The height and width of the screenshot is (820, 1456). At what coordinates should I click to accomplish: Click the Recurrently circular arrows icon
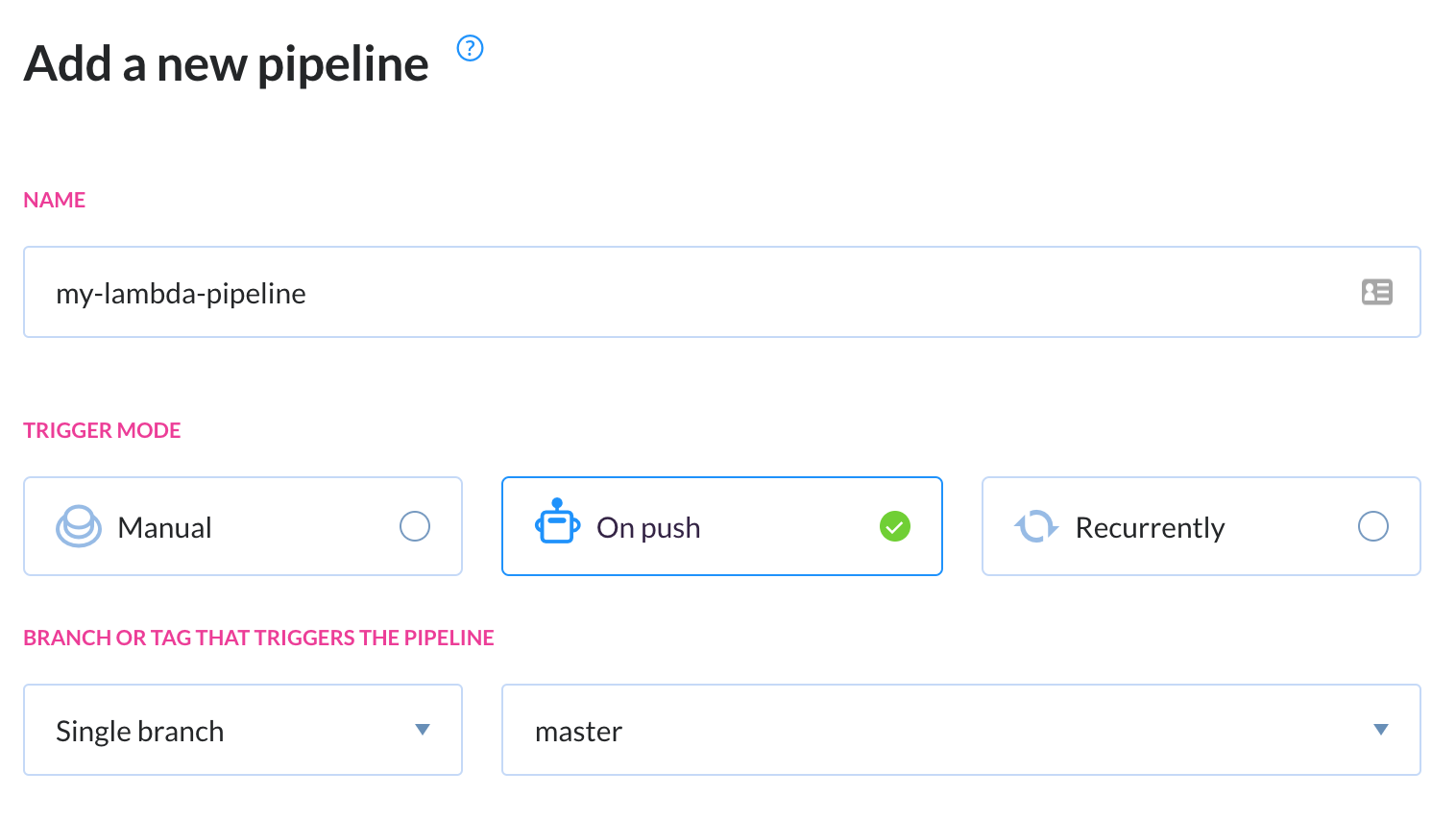tap(1036, 526)
